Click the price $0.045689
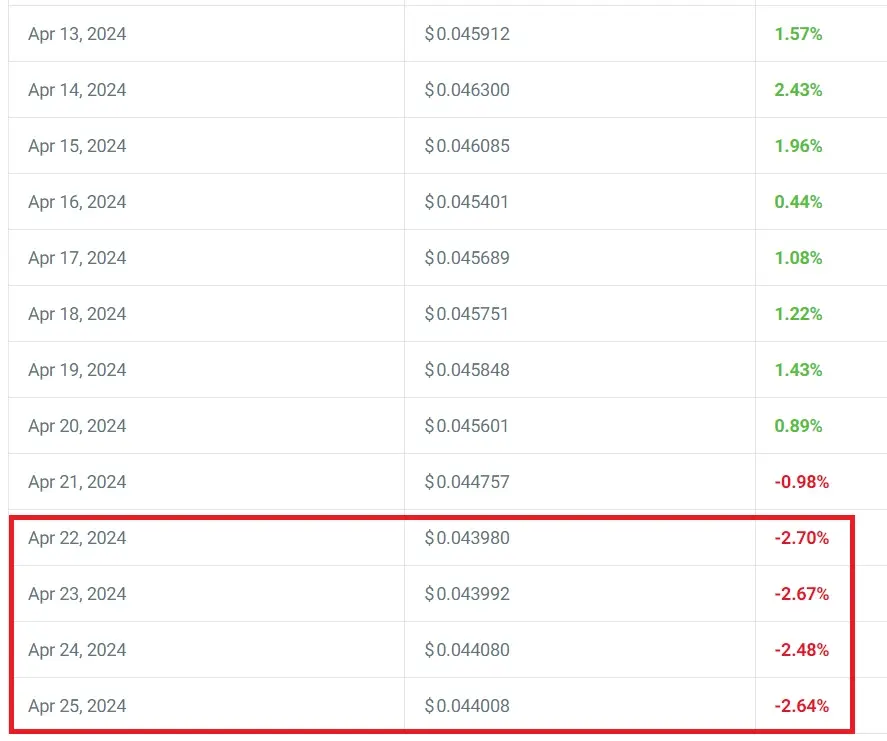Viewport: 887px width, 741px height. click(467, 258)
